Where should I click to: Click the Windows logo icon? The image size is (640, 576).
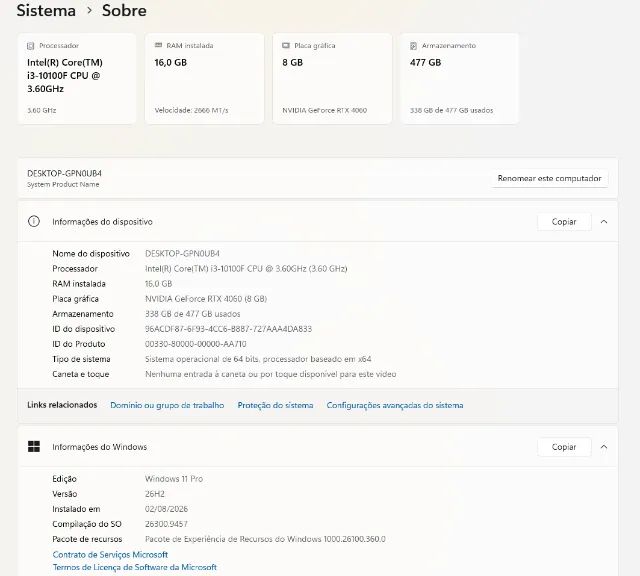34,447
